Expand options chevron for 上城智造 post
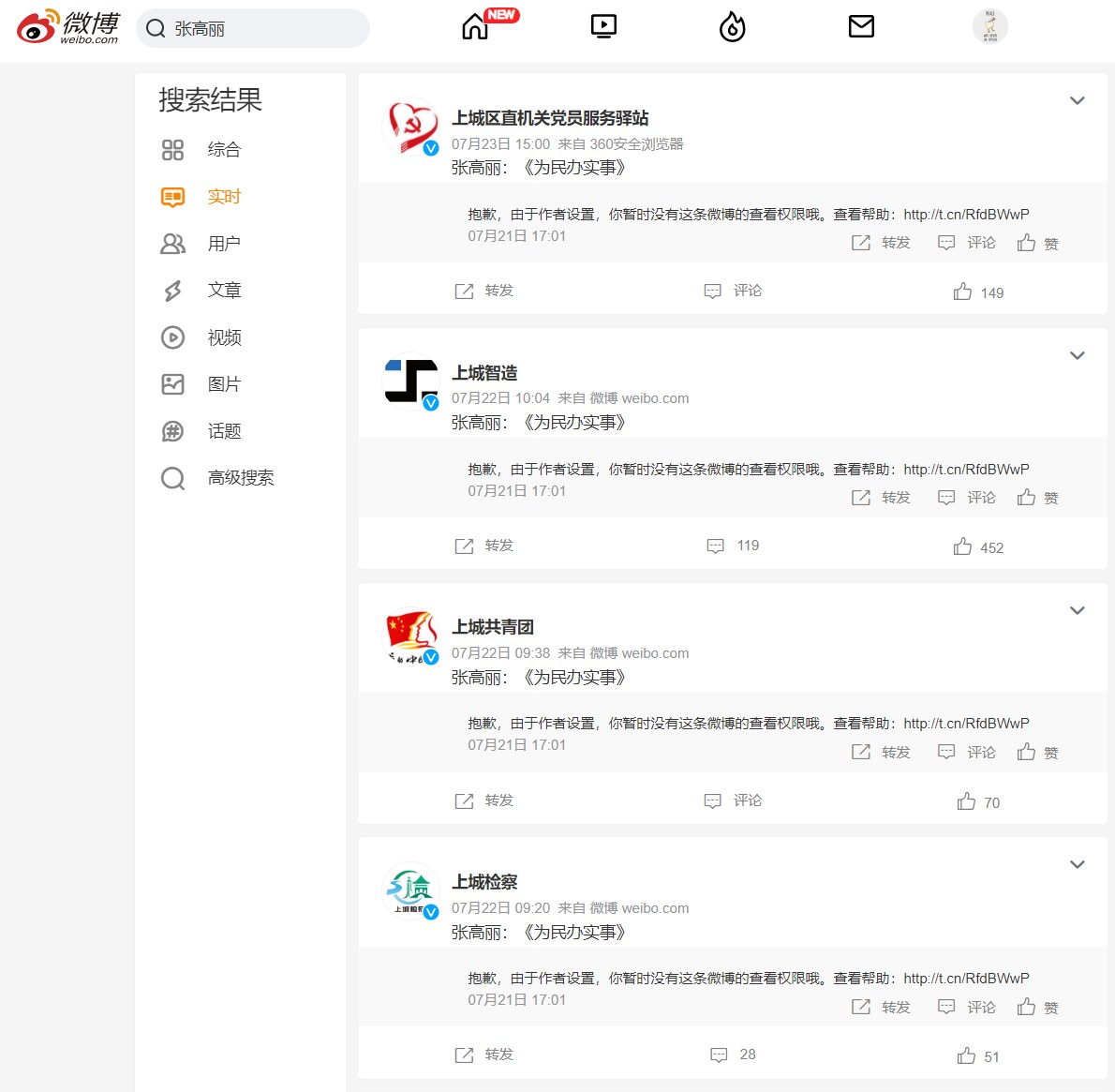 coord(1077,355)
